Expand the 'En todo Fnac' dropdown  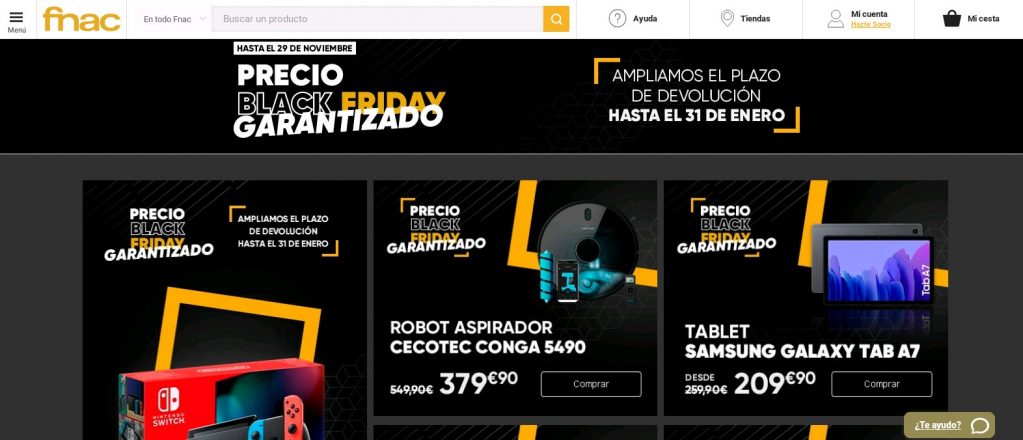174,19
